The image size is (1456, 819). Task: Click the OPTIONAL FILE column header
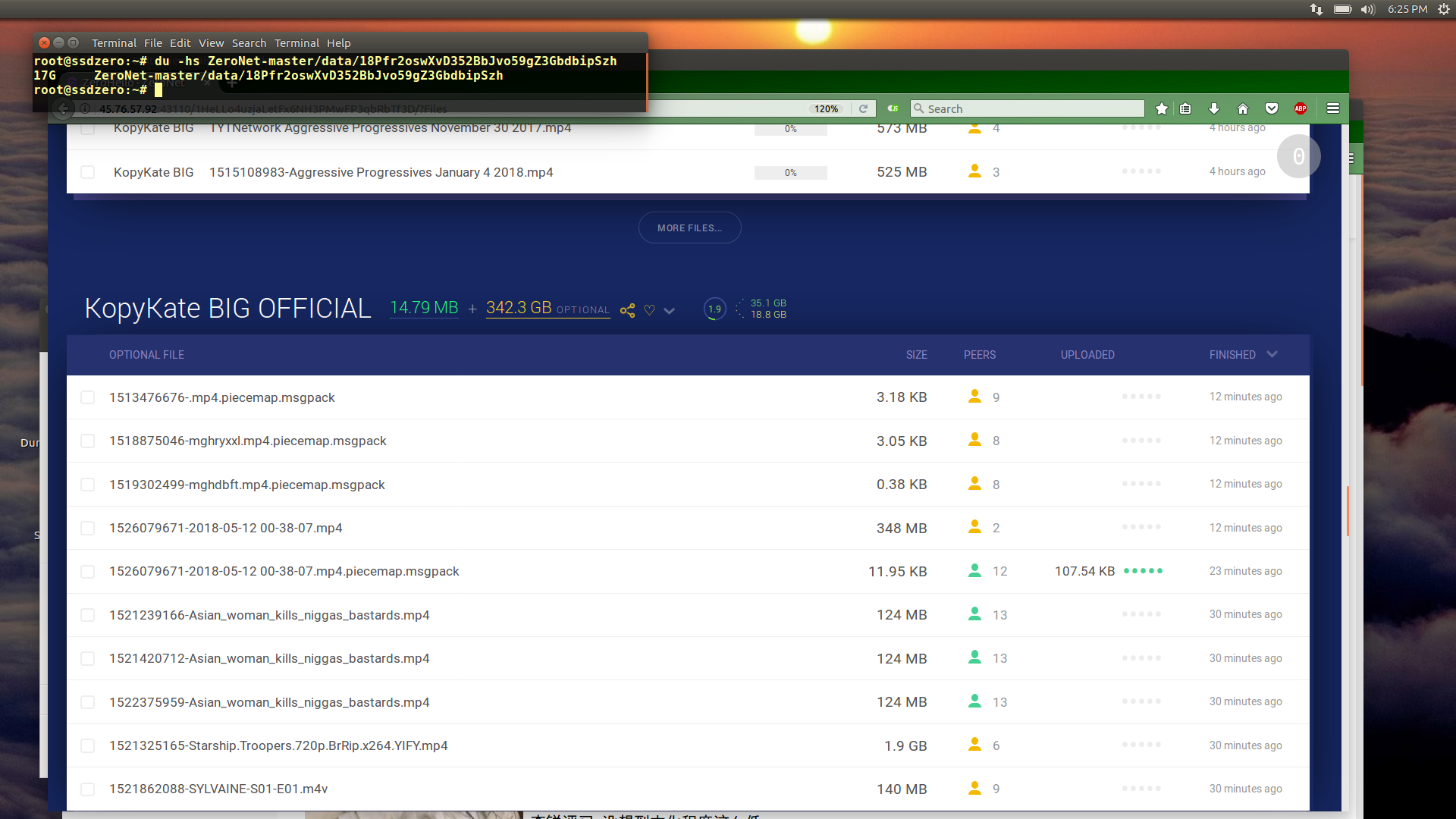click(146, 355)
